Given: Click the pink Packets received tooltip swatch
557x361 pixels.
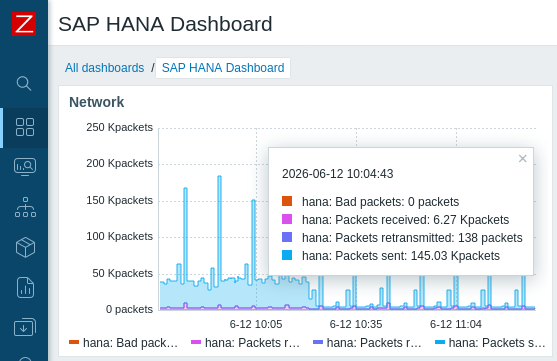Looking at the screenshot, I should point(287,219).
